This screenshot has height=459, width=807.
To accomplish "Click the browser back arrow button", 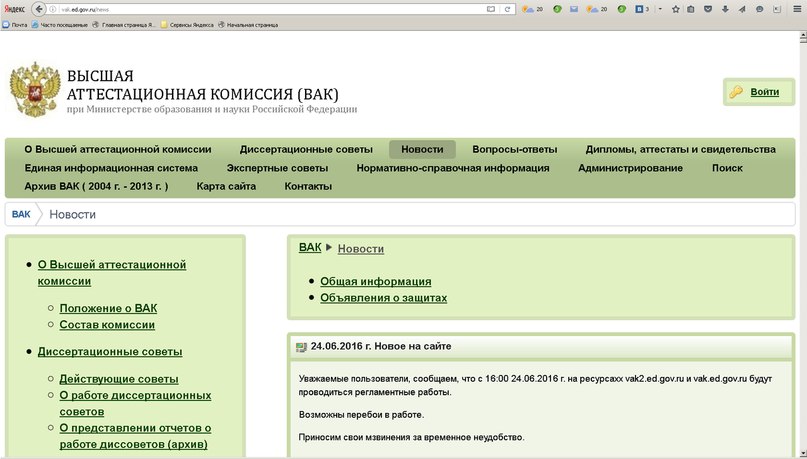I will point(39,9).
